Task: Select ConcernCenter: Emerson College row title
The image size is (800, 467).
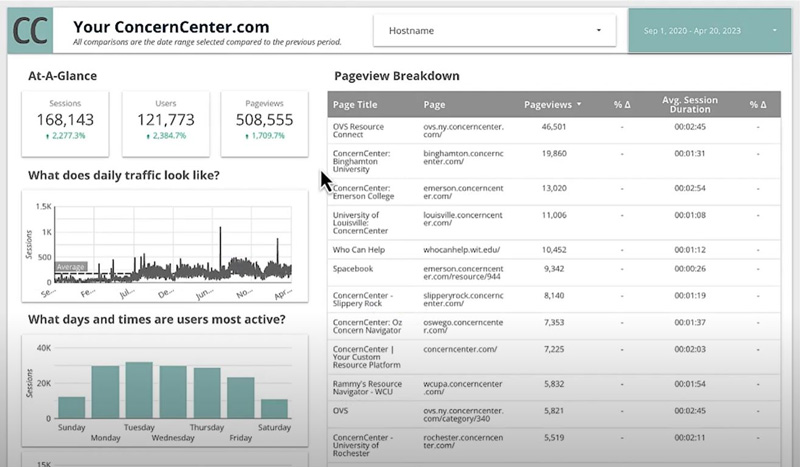Action: [x=363, y=192]
